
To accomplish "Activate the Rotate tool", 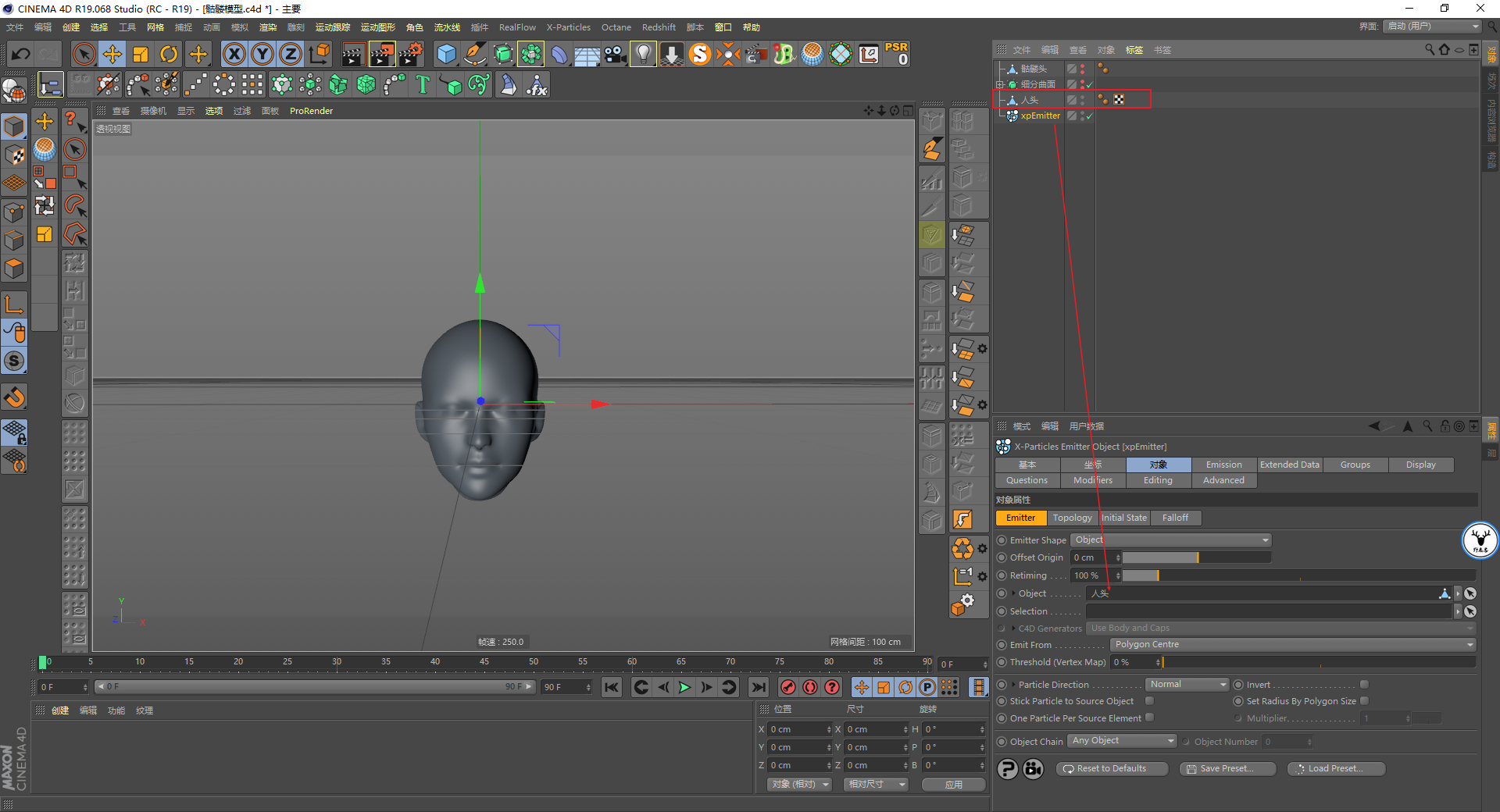I will 169,54.
